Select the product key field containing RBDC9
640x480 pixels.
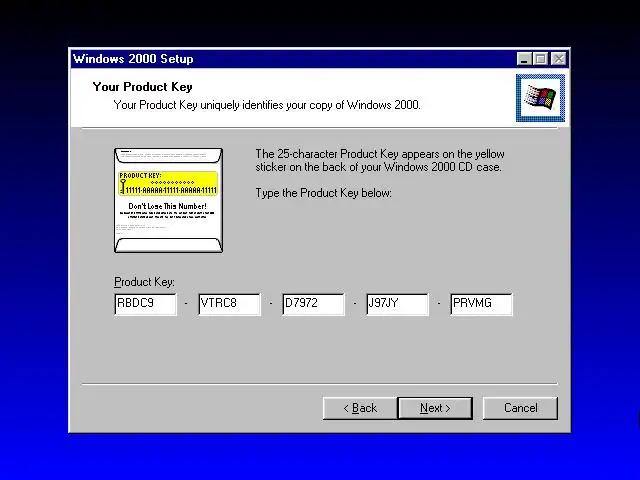click(x=146, y=304)
